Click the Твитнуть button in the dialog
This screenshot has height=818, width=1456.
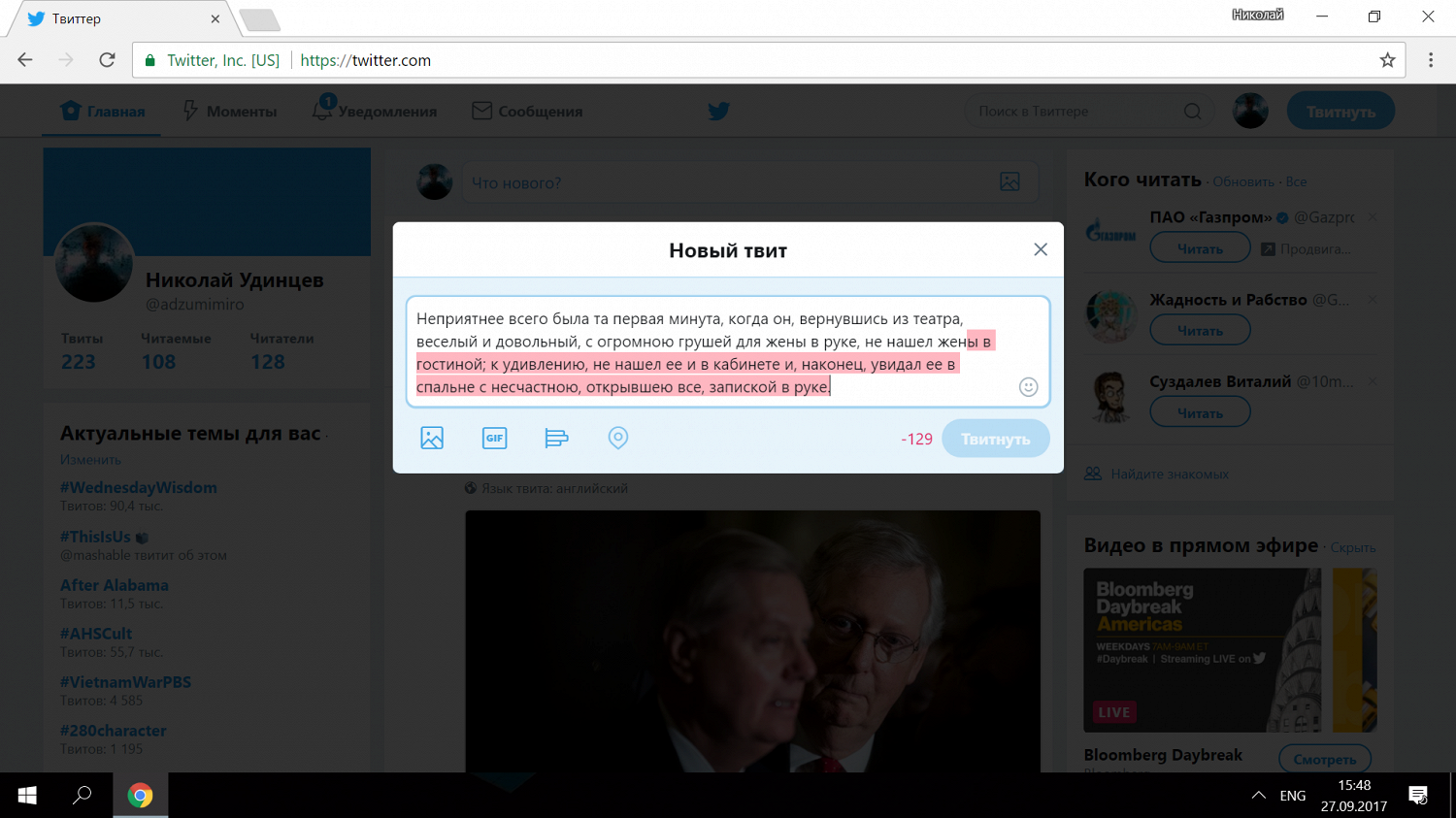coord(995,439)
